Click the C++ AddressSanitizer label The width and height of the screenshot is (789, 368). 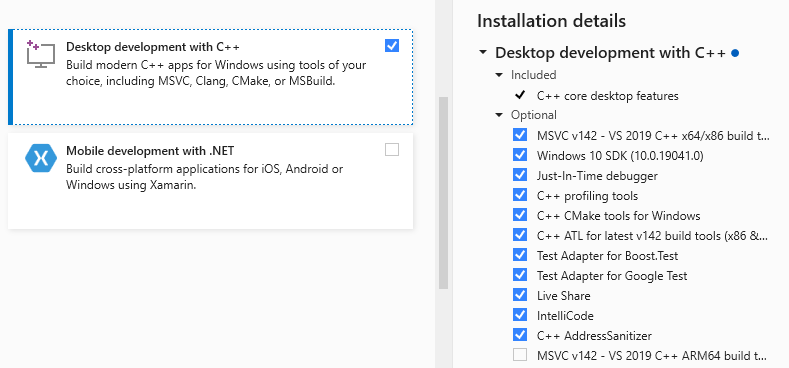(594, 336)
